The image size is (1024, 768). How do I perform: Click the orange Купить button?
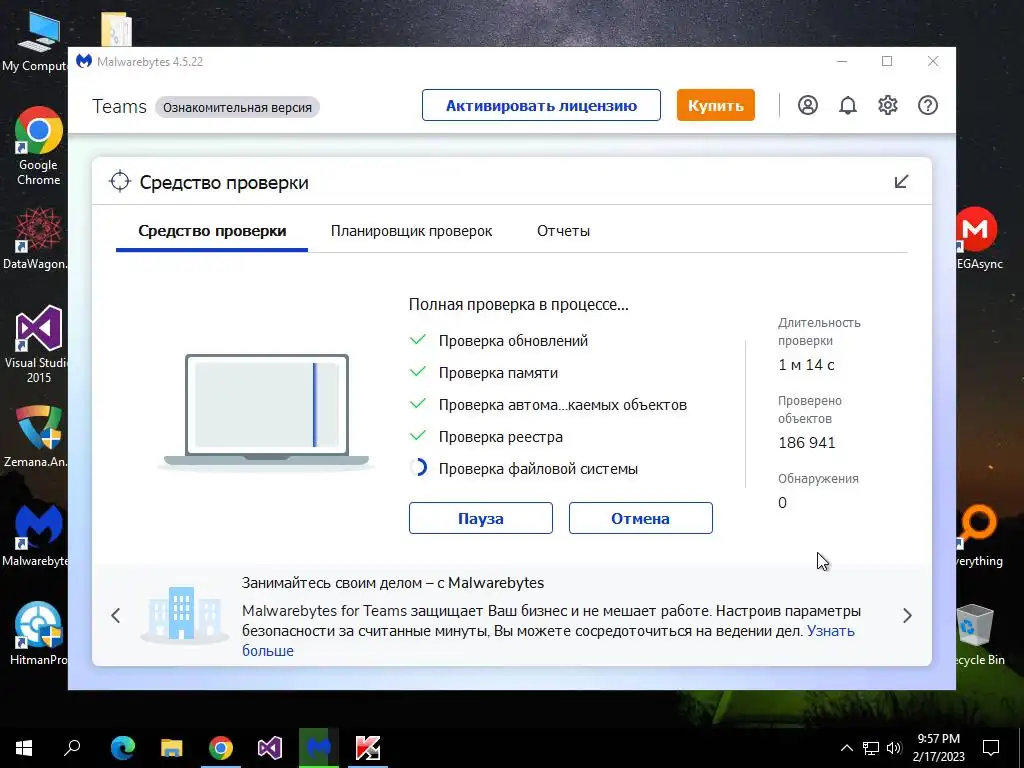(716, 105)
